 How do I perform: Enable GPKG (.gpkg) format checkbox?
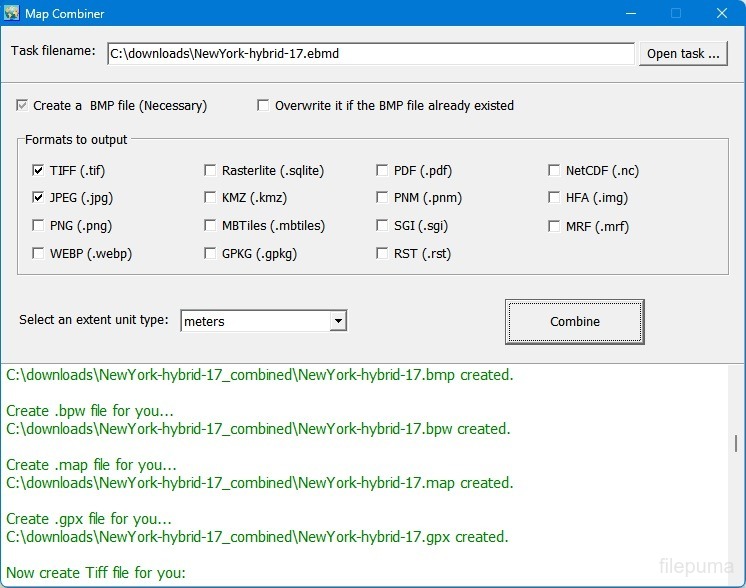tap(210, 254)
